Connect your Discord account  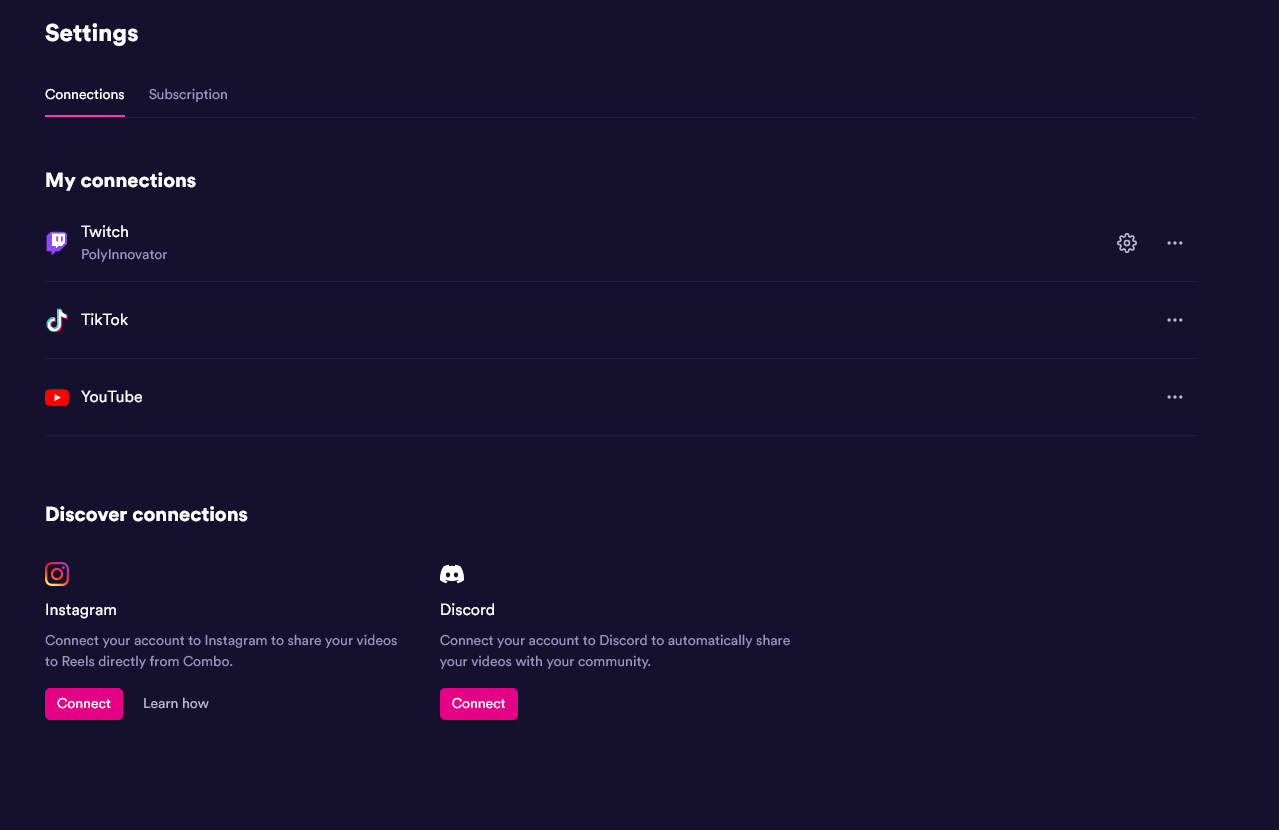click(479, 704)
